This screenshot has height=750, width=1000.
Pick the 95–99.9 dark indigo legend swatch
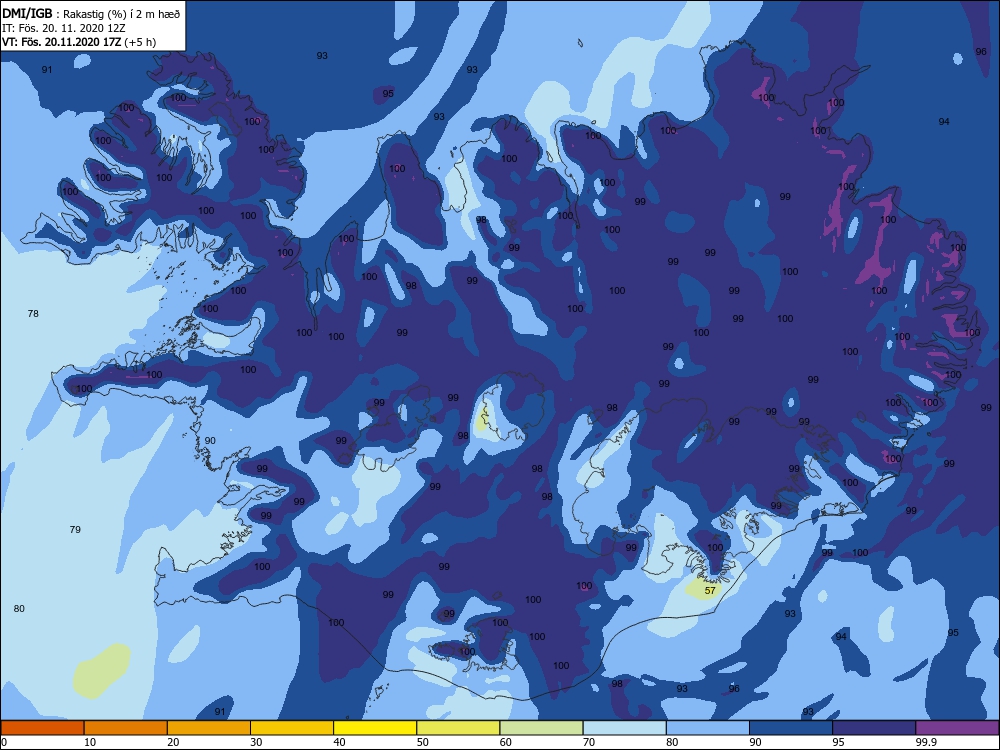coord(874,728)
